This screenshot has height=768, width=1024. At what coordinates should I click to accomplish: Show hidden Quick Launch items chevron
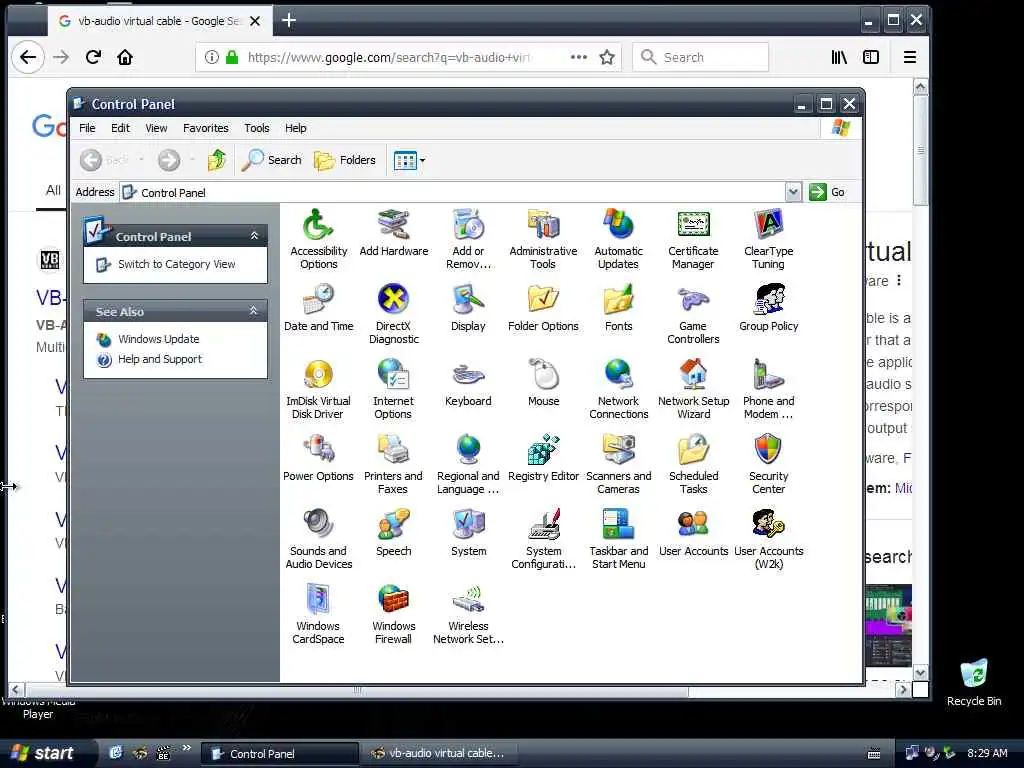[186, 748]
